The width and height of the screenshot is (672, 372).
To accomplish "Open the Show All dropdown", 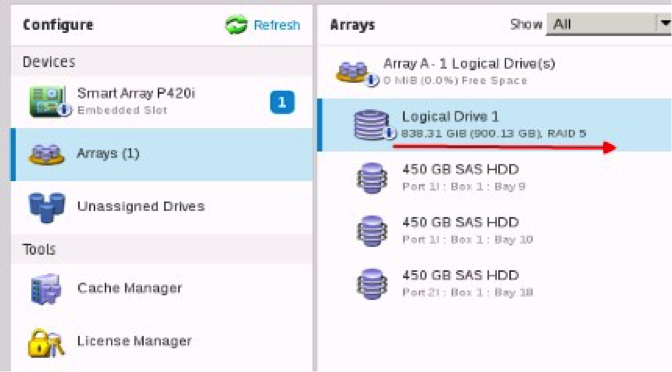I will point(609,24).
